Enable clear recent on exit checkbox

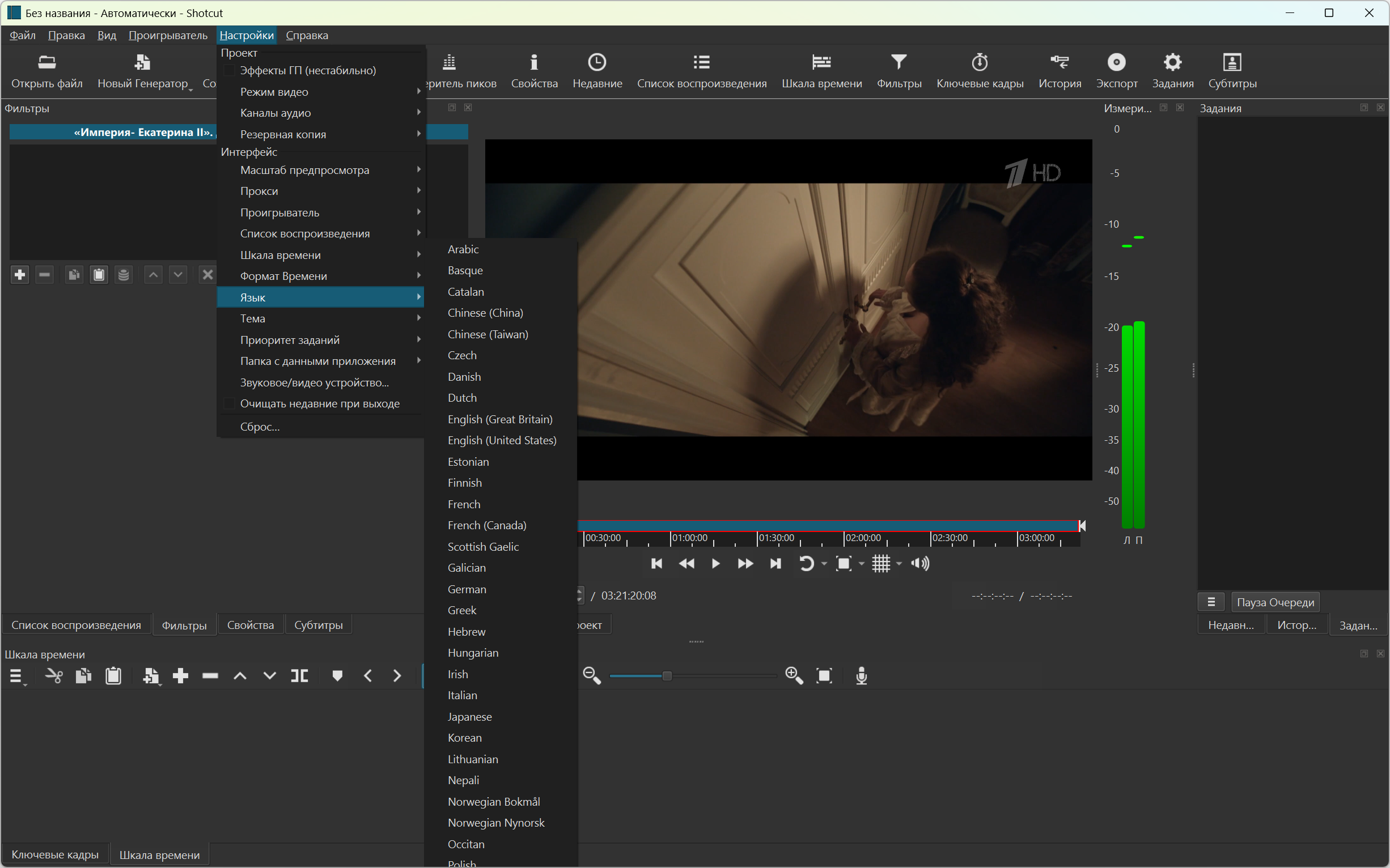point(229,403)
